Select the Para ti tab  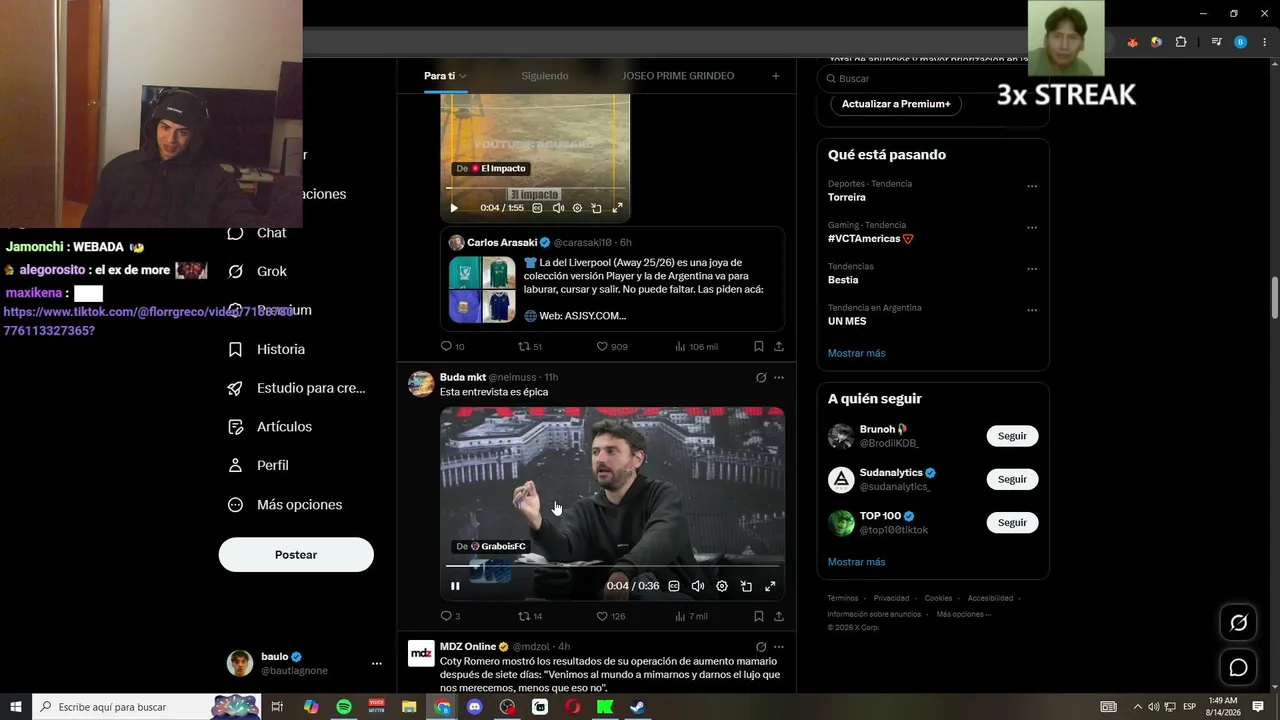coord(439,76)
